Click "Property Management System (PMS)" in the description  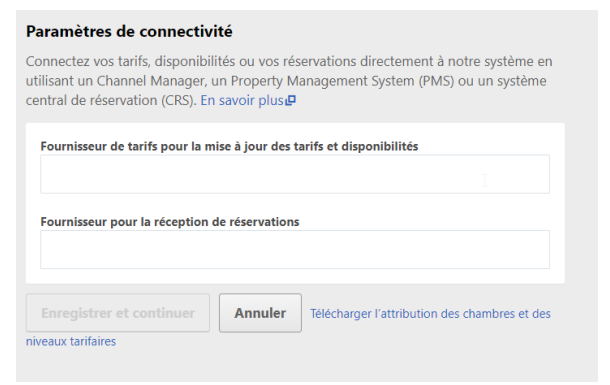[x=342, y=81]
